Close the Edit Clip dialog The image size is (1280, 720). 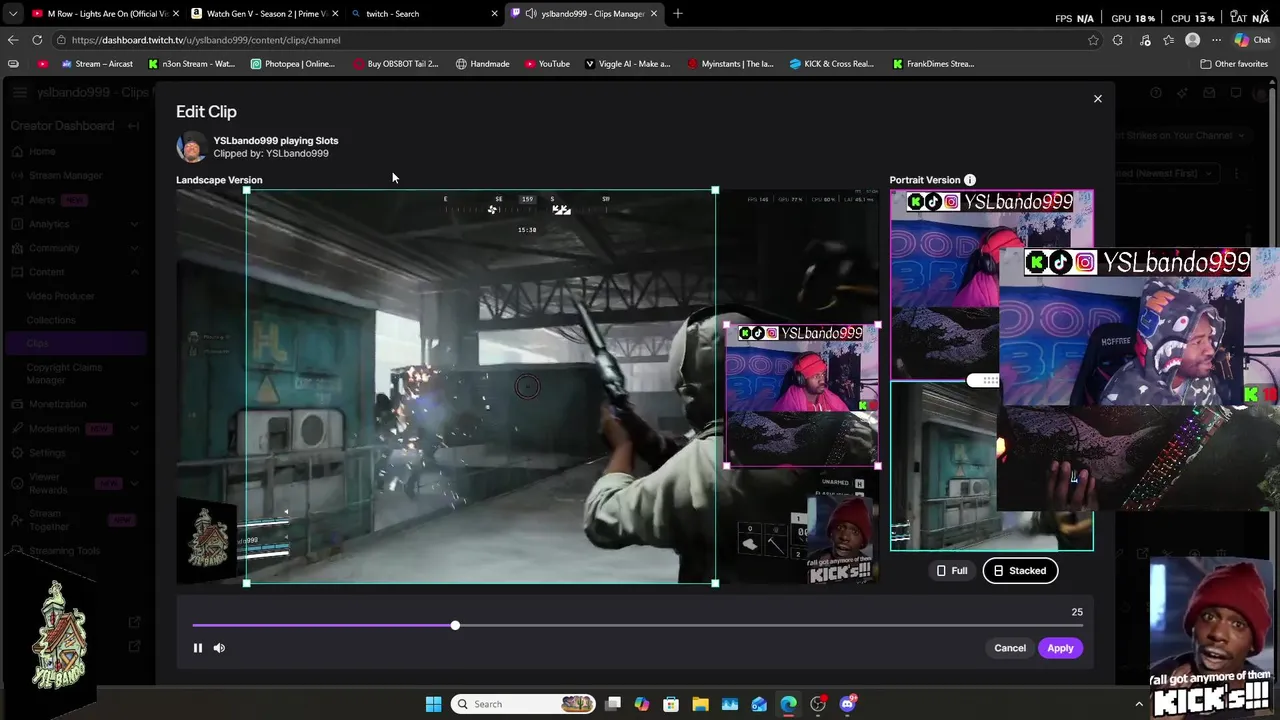(1097, 99)
